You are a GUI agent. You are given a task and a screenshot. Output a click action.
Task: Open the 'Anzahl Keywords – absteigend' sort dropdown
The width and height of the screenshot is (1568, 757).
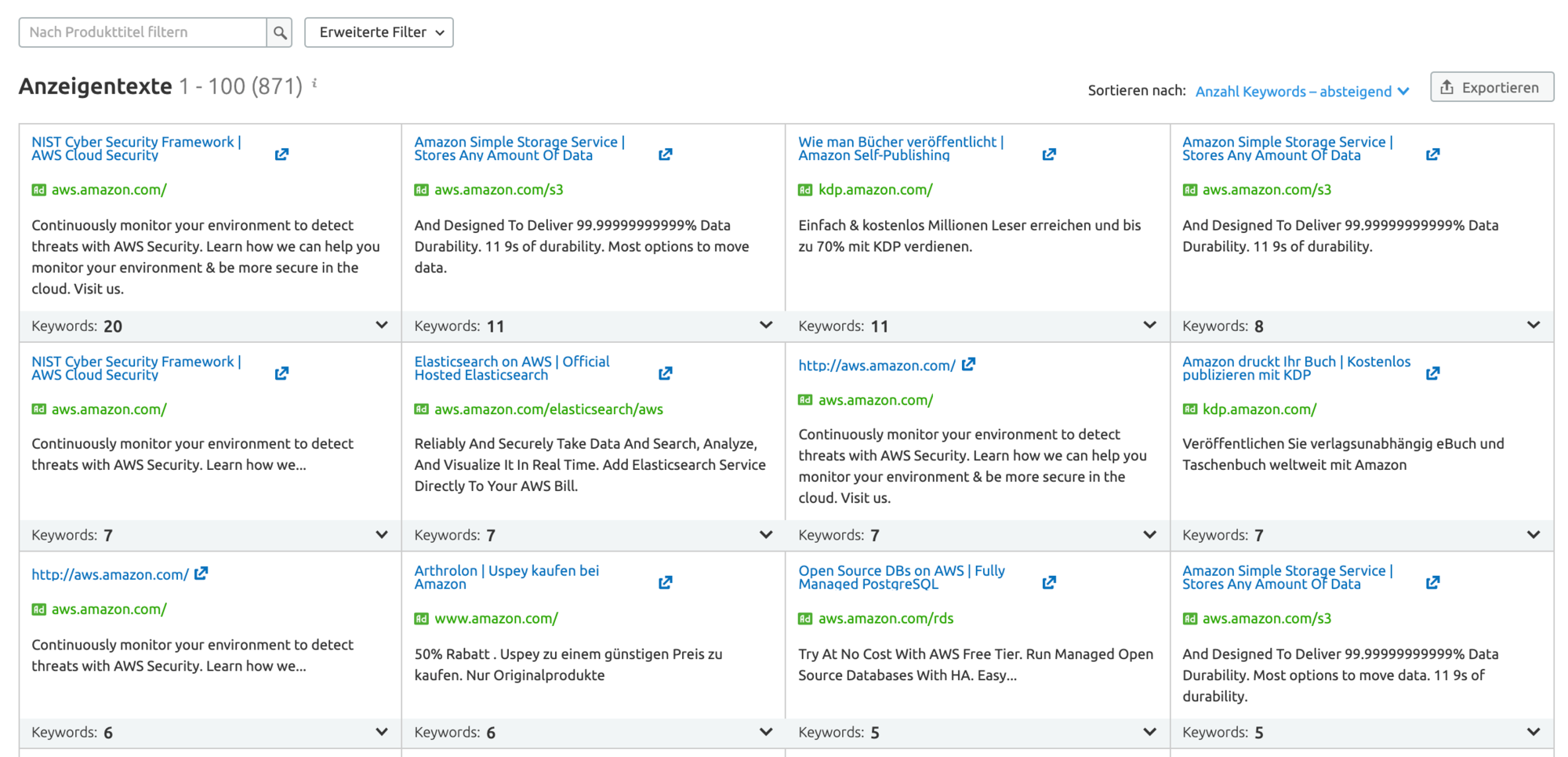1302,91
